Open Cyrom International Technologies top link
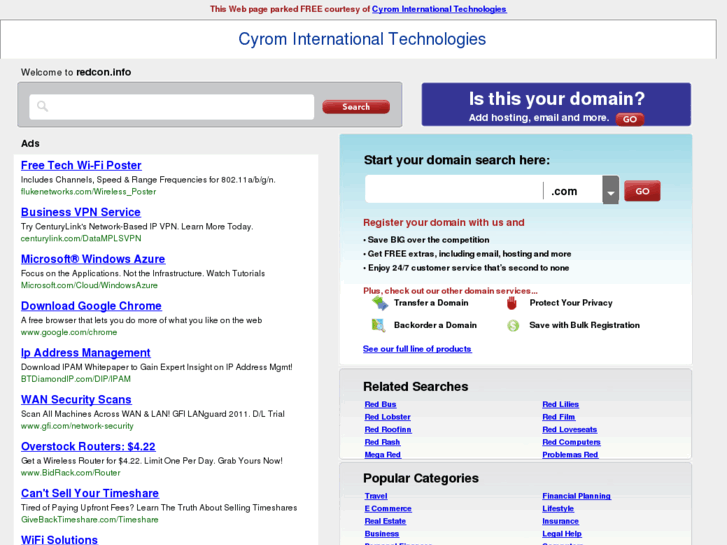The width and height of the screenshot is (727, 545). pos(439,9)
